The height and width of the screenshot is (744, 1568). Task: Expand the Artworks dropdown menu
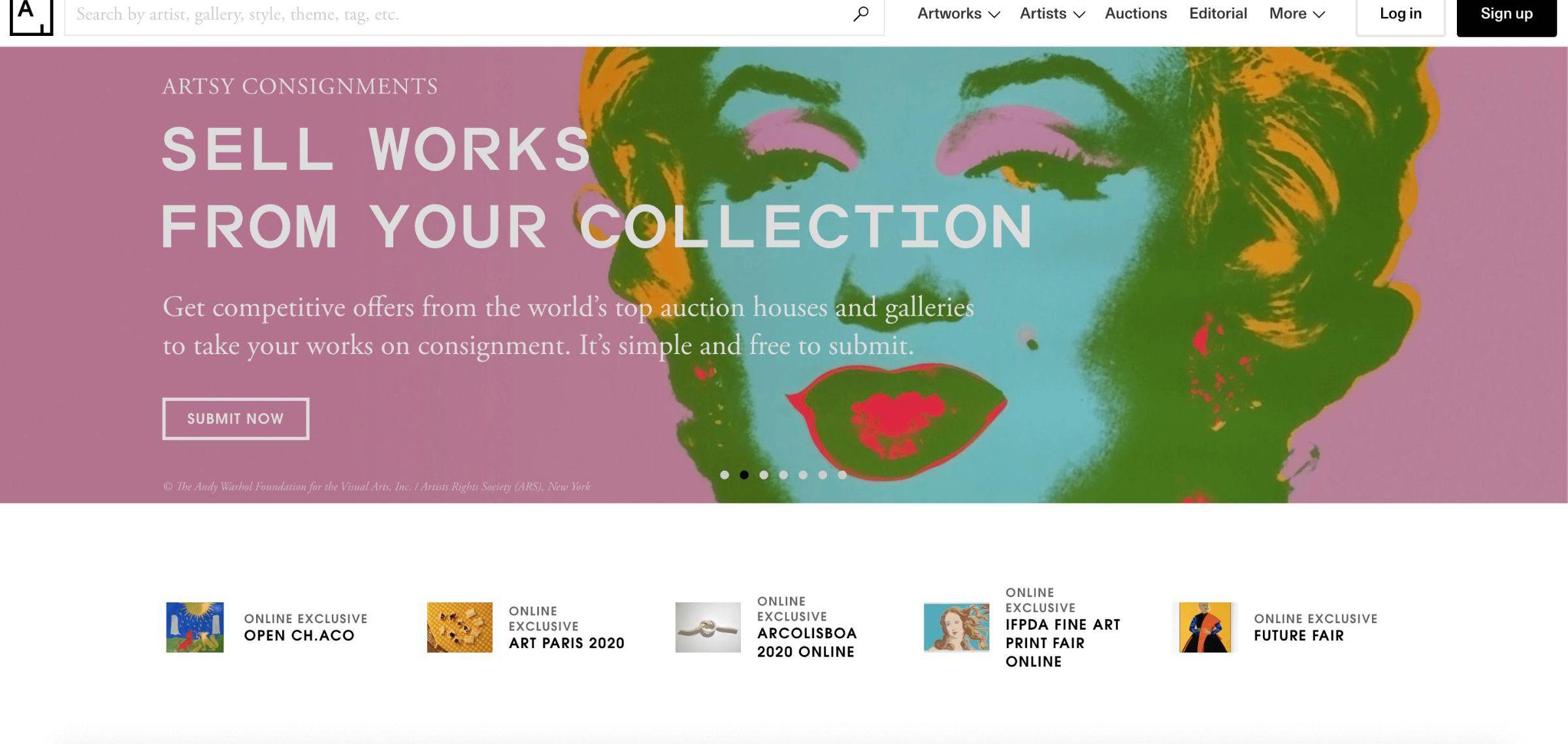click(x=958, y=14)
